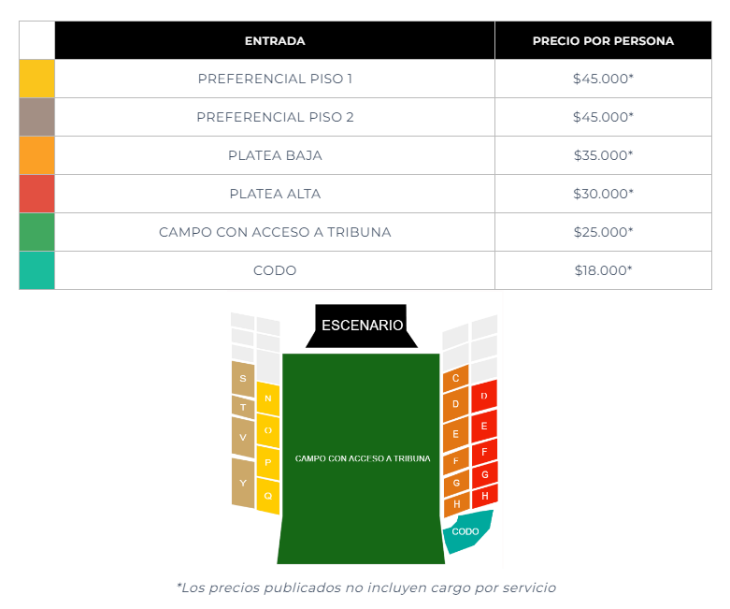Select the Escenario stage block
Viewport: 730px width, 609px height.
[362, 326]
